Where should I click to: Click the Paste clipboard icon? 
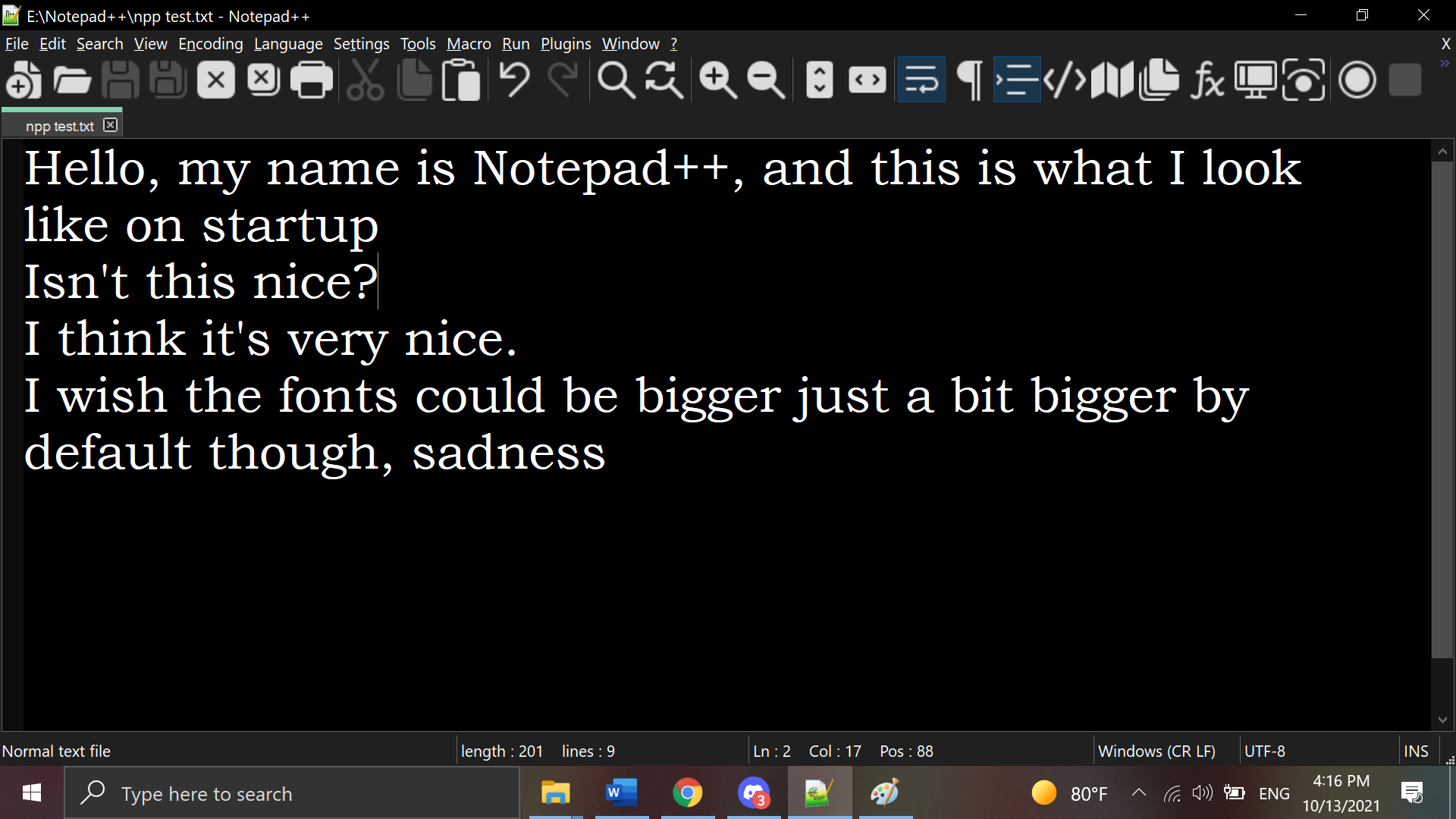[x=462, y=80]
